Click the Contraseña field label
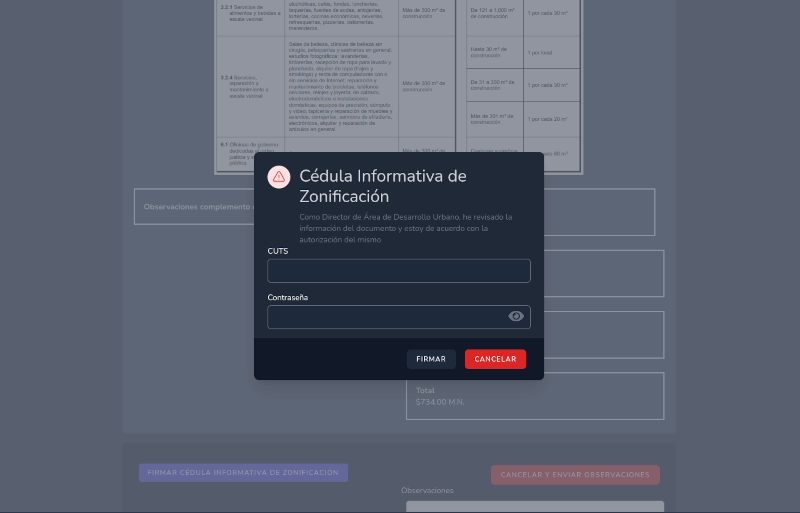Screen dimensions: 800x513 [x=288, y=298]
